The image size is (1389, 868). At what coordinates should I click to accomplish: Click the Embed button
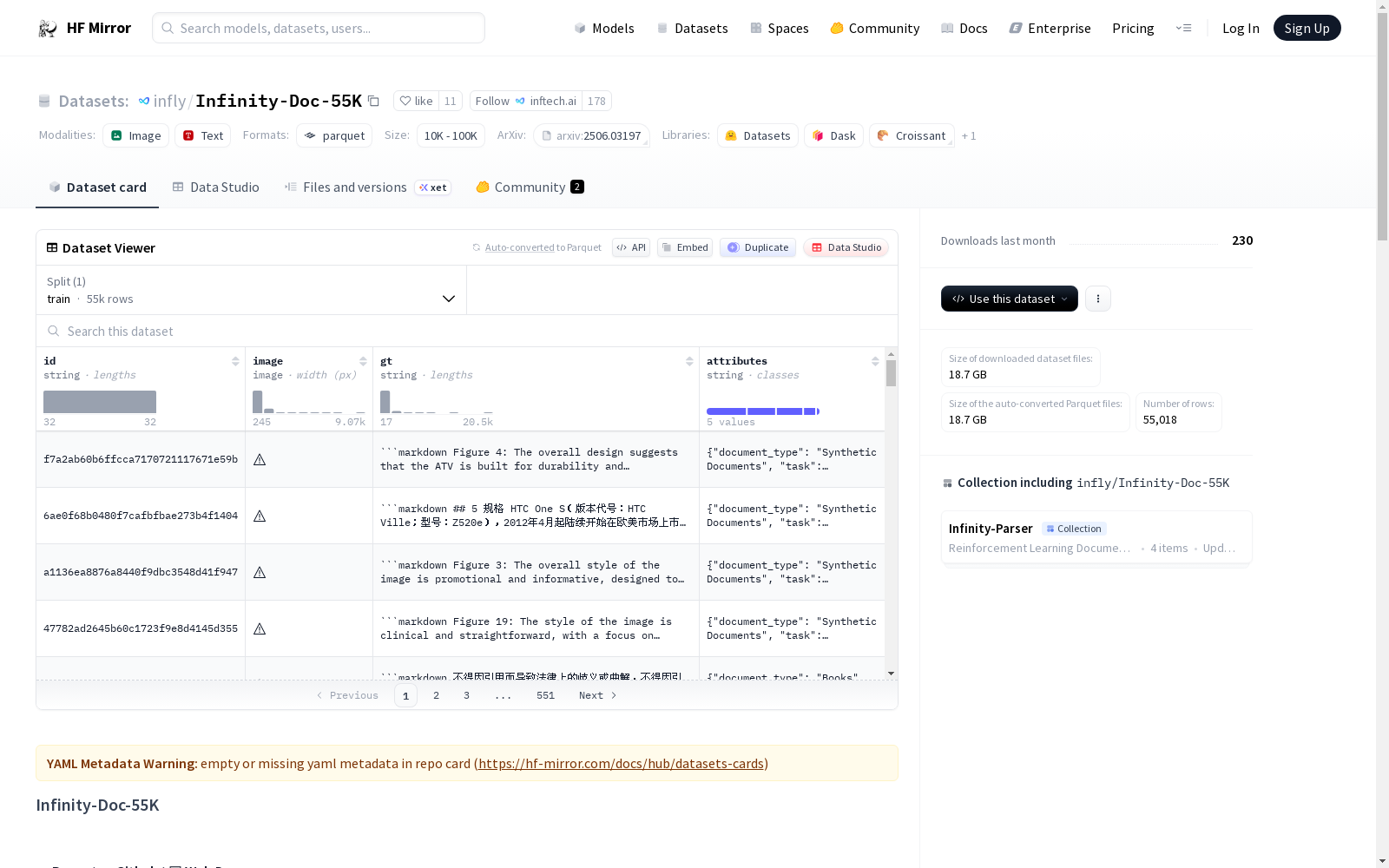coord(685,247)
